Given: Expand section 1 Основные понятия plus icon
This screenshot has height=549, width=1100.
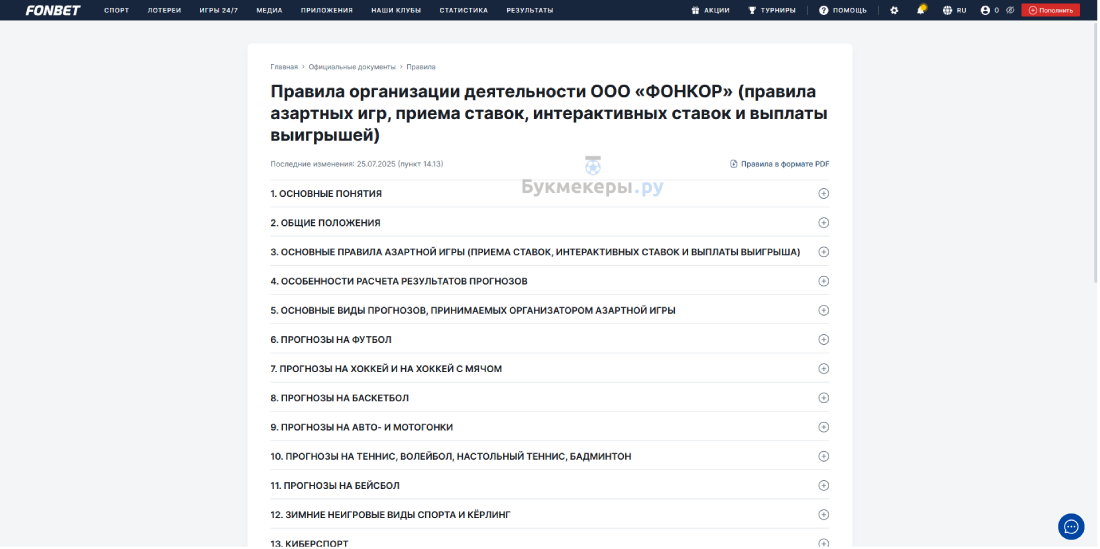Looking at the screenshot, I should (x=824, y=194).
